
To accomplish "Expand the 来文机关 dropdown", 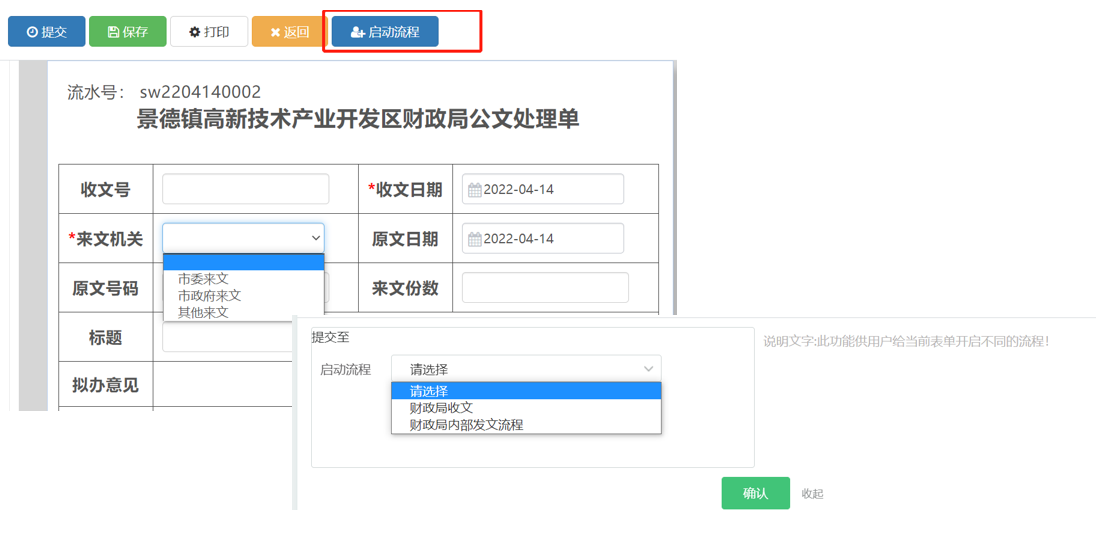I will 243,238.
